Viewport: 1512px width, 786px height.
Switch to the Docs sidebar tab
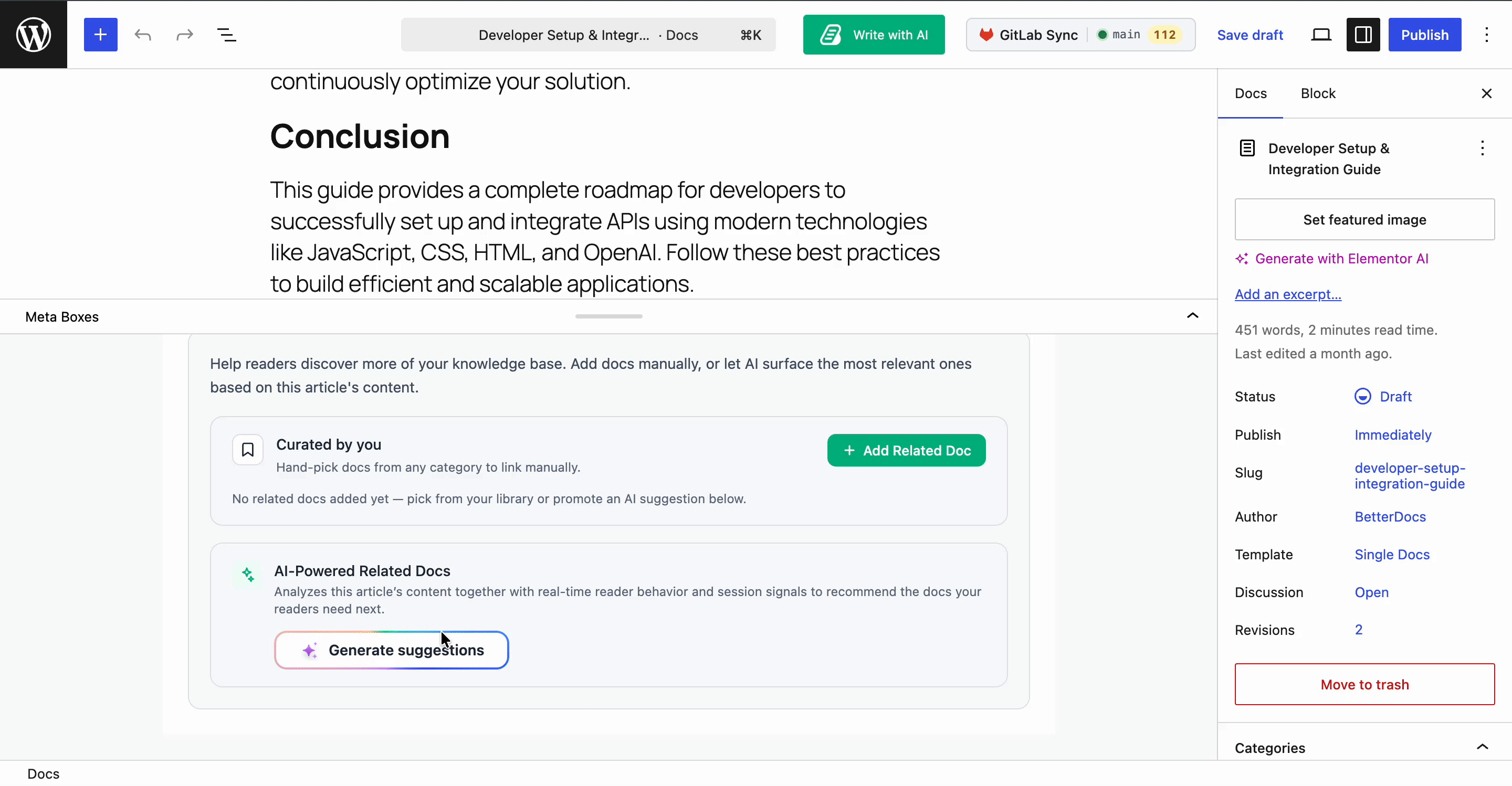(x=1250, y=93)
